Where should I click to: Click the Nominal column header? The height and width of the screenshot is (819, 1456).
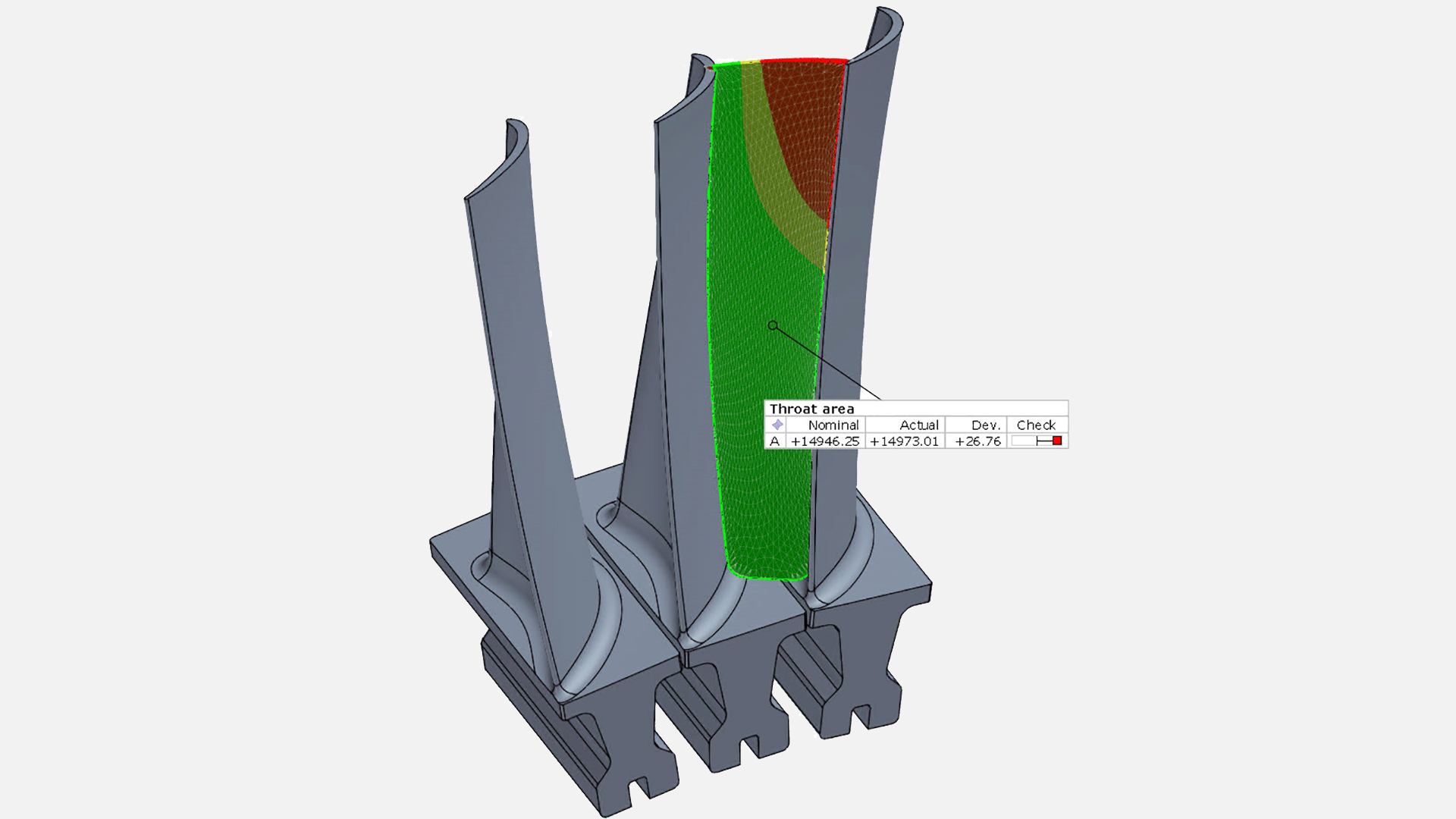point(833,425)
